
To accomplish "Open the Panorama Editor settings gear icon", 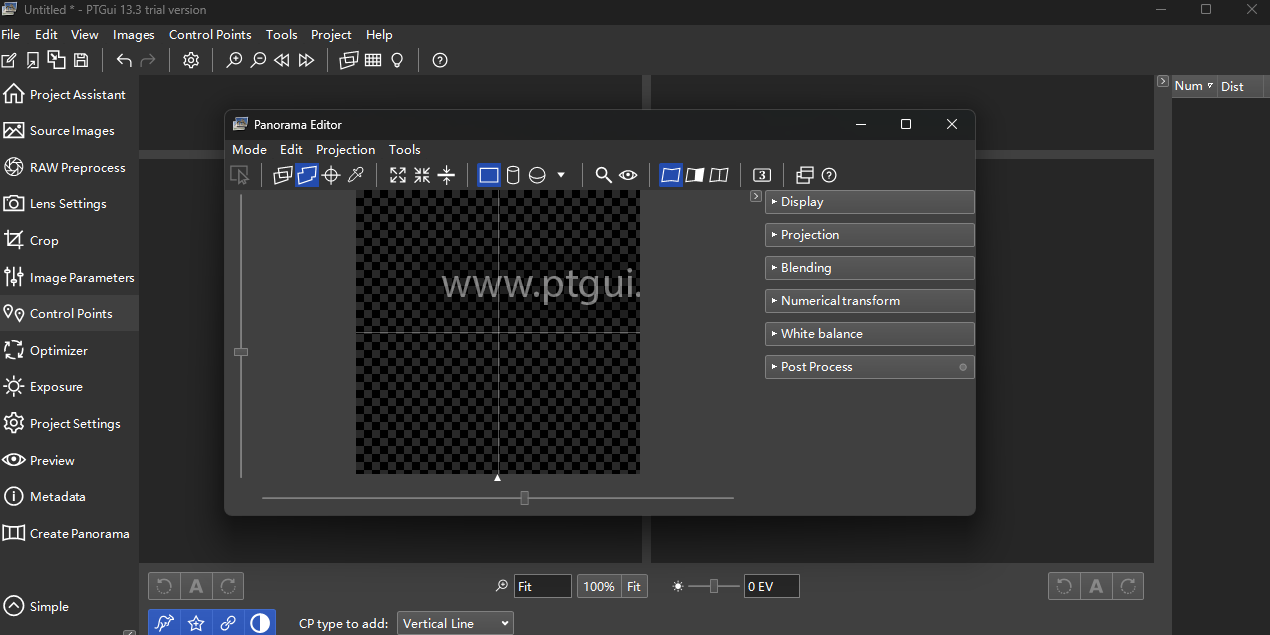I will pyautogui.click(x=191, y=60).
